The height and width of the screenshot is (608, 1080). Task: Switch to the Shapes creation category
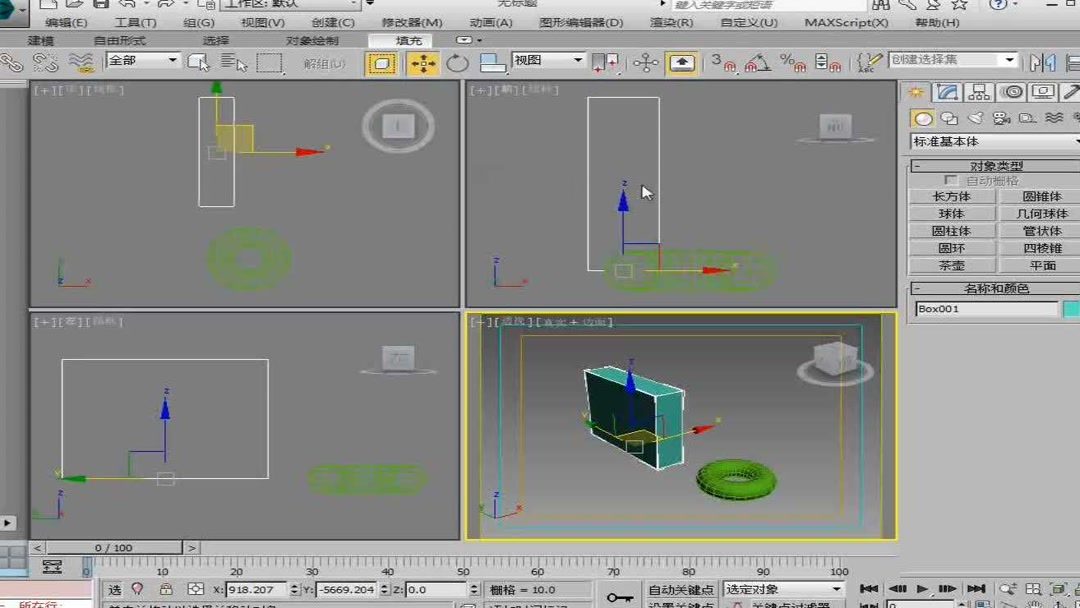[x=949, y=118]
